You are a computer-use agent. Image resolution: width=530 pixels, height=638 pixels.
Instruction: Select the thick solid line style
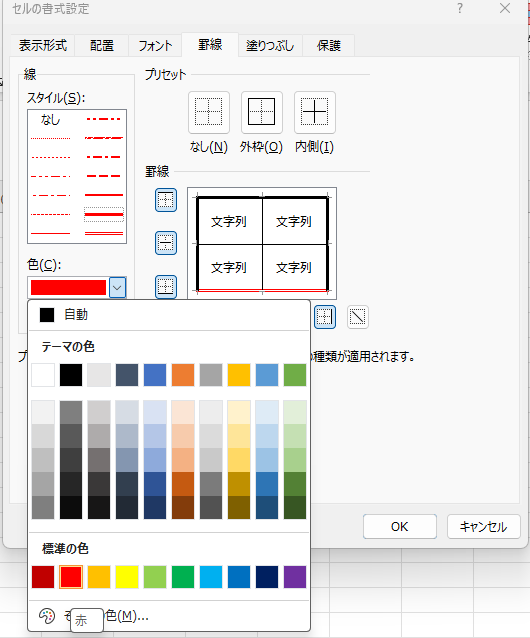point(104,214)
